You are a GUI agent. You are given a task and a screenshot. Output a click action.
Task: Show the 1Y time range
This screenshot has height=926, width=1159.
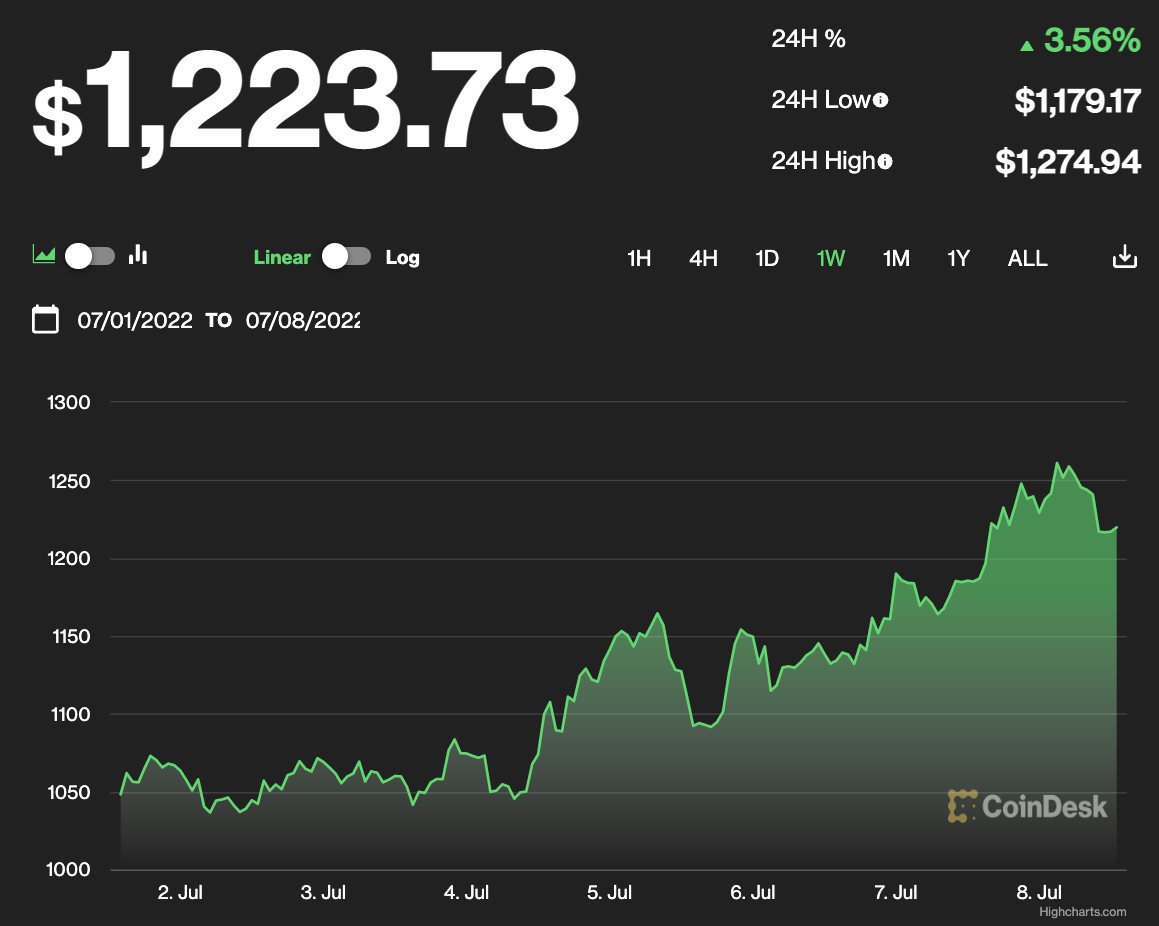(x=959, y=258)
